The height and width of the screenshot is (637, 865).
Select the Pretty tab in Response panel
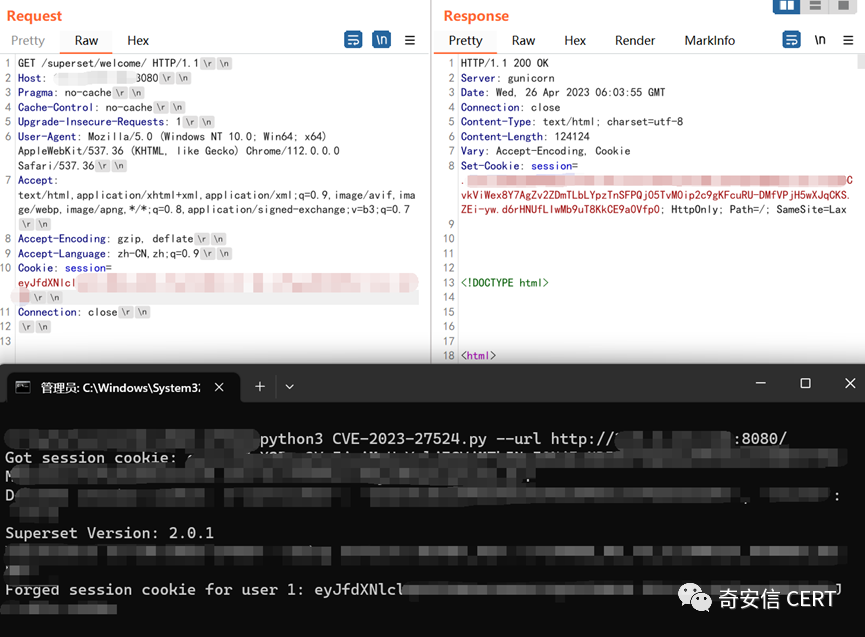[465, 41]
